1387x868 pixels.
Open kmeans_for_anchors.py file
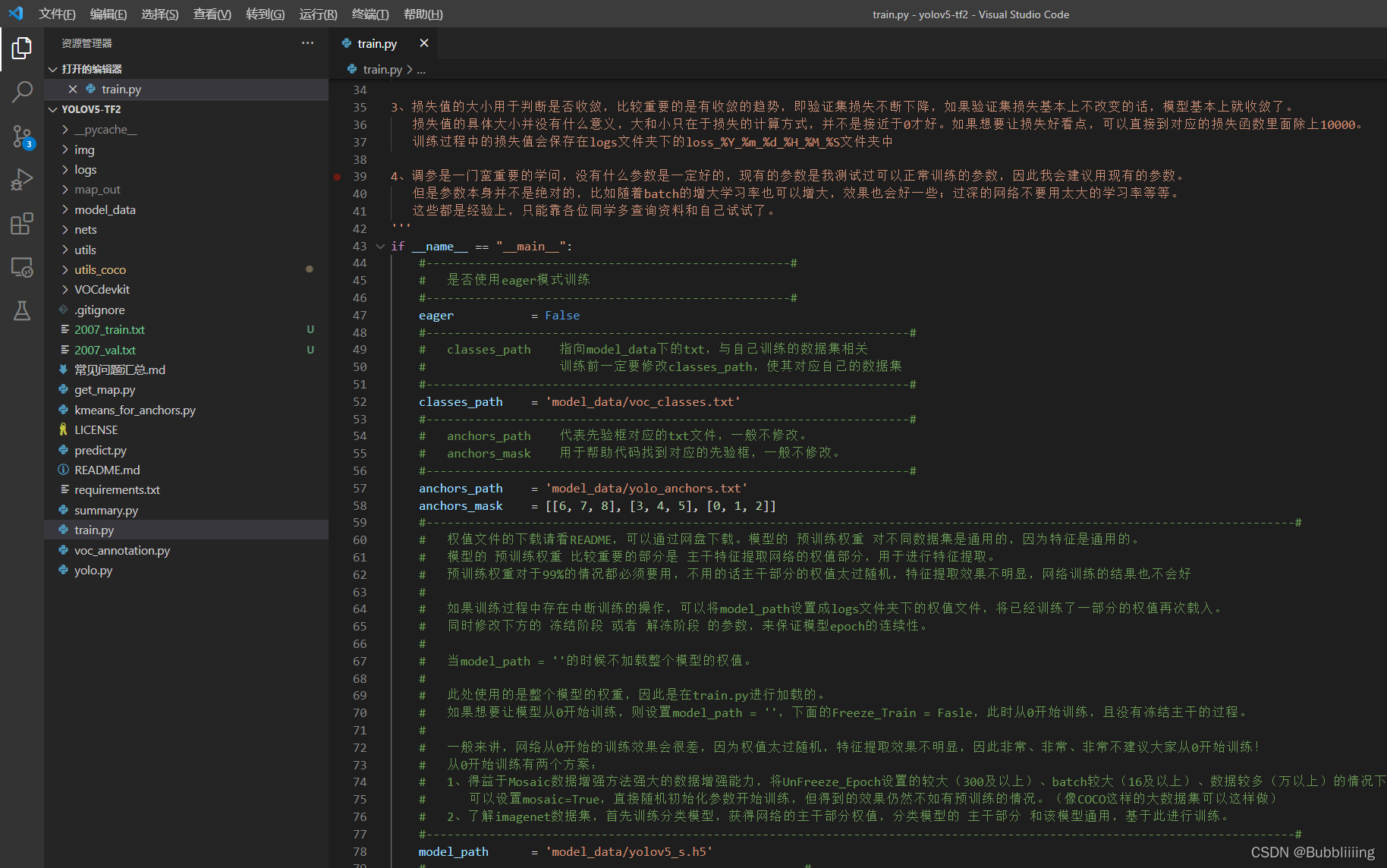click(x=186, y=410)
